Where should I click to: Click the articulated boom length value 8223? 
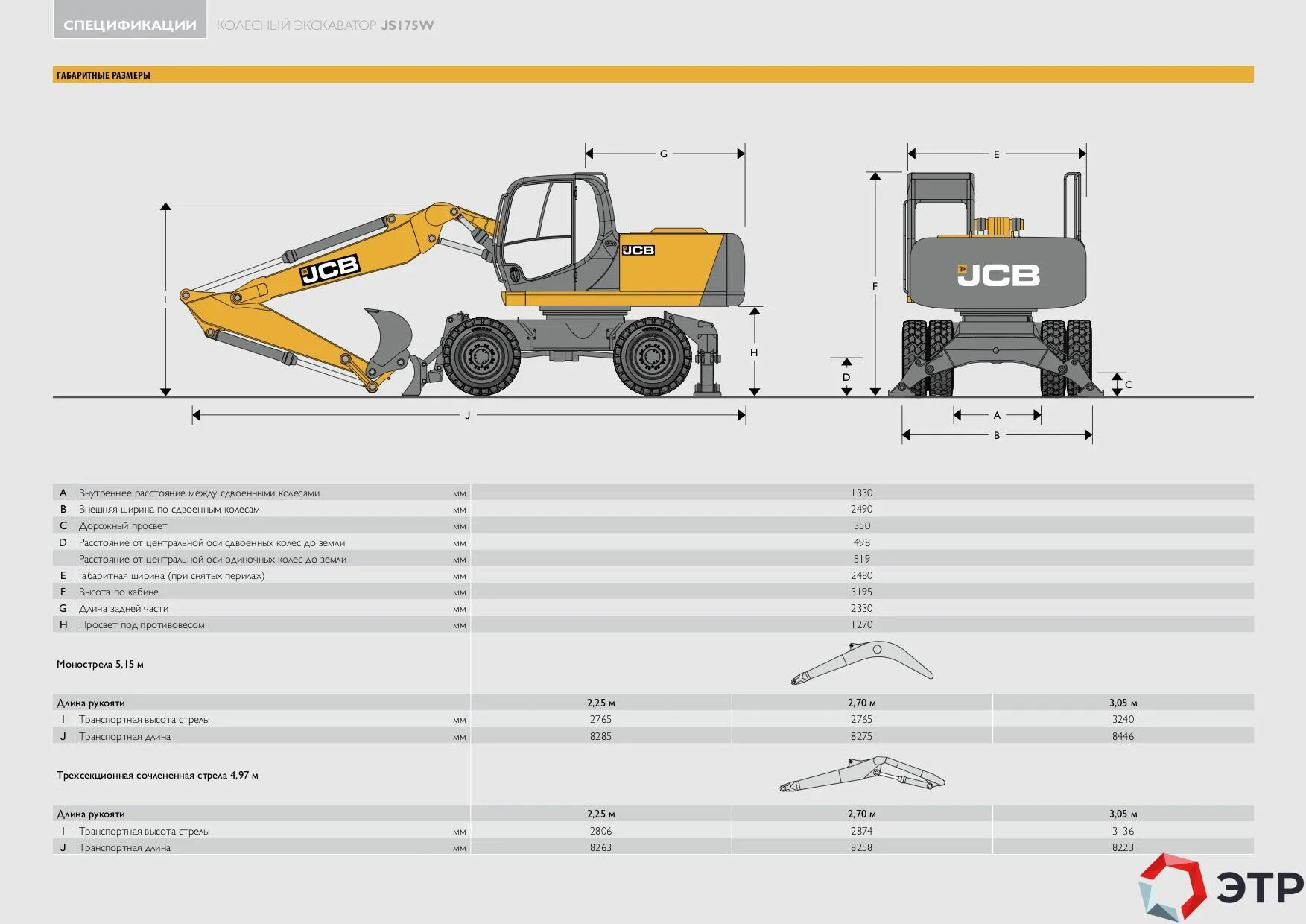coord(1123,847)
